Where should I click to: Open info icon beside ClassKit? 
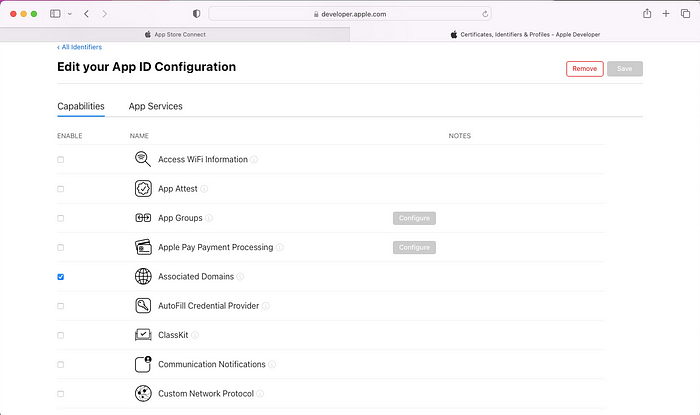pyautogui.click(x=195, y=335)
